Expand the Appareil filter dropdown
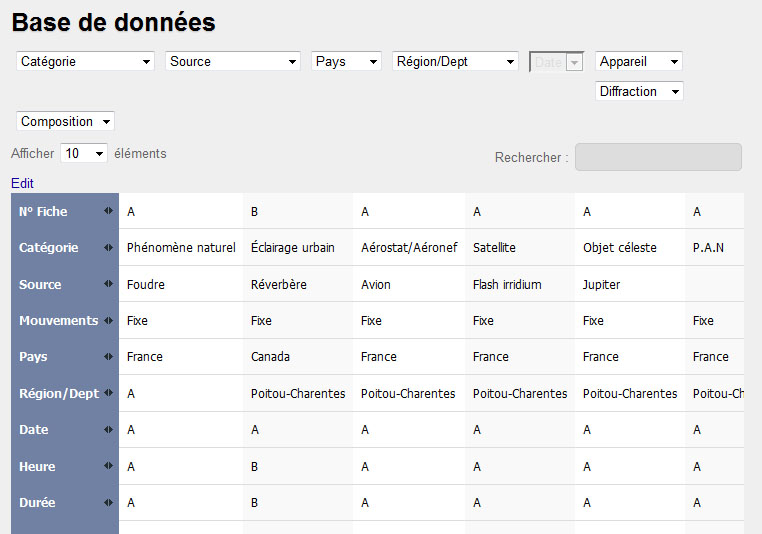762x534 pixels. [639, 61]
